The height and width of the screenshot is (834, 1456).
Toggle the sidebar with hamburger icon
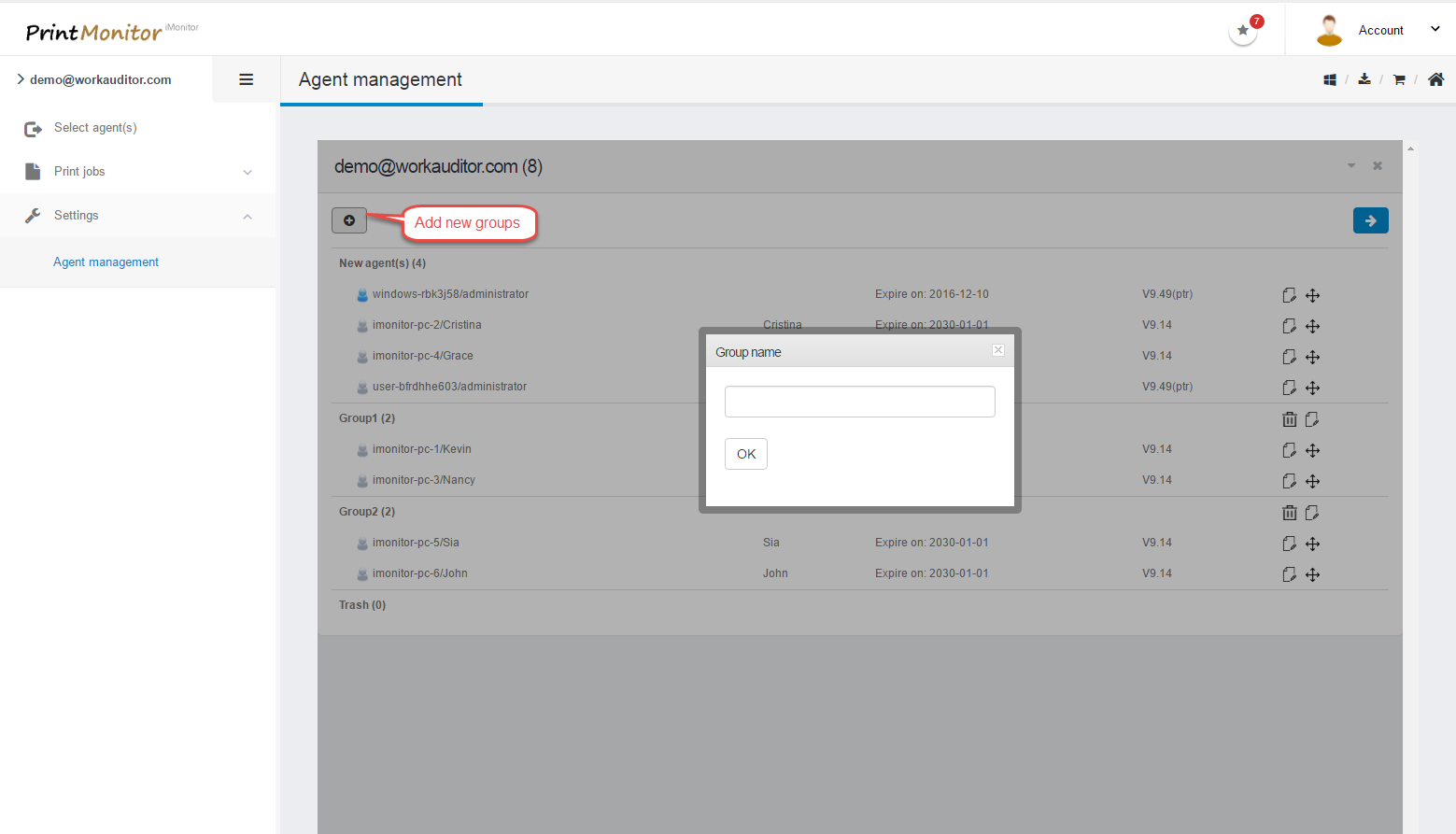coord(247,79)
